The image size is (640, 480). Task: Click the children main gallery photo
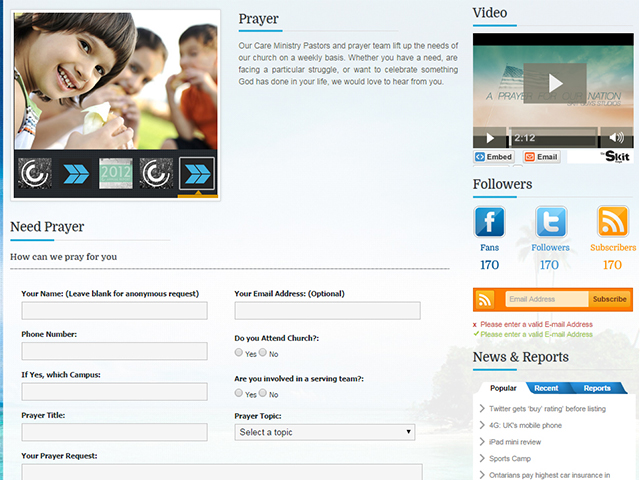116,81
